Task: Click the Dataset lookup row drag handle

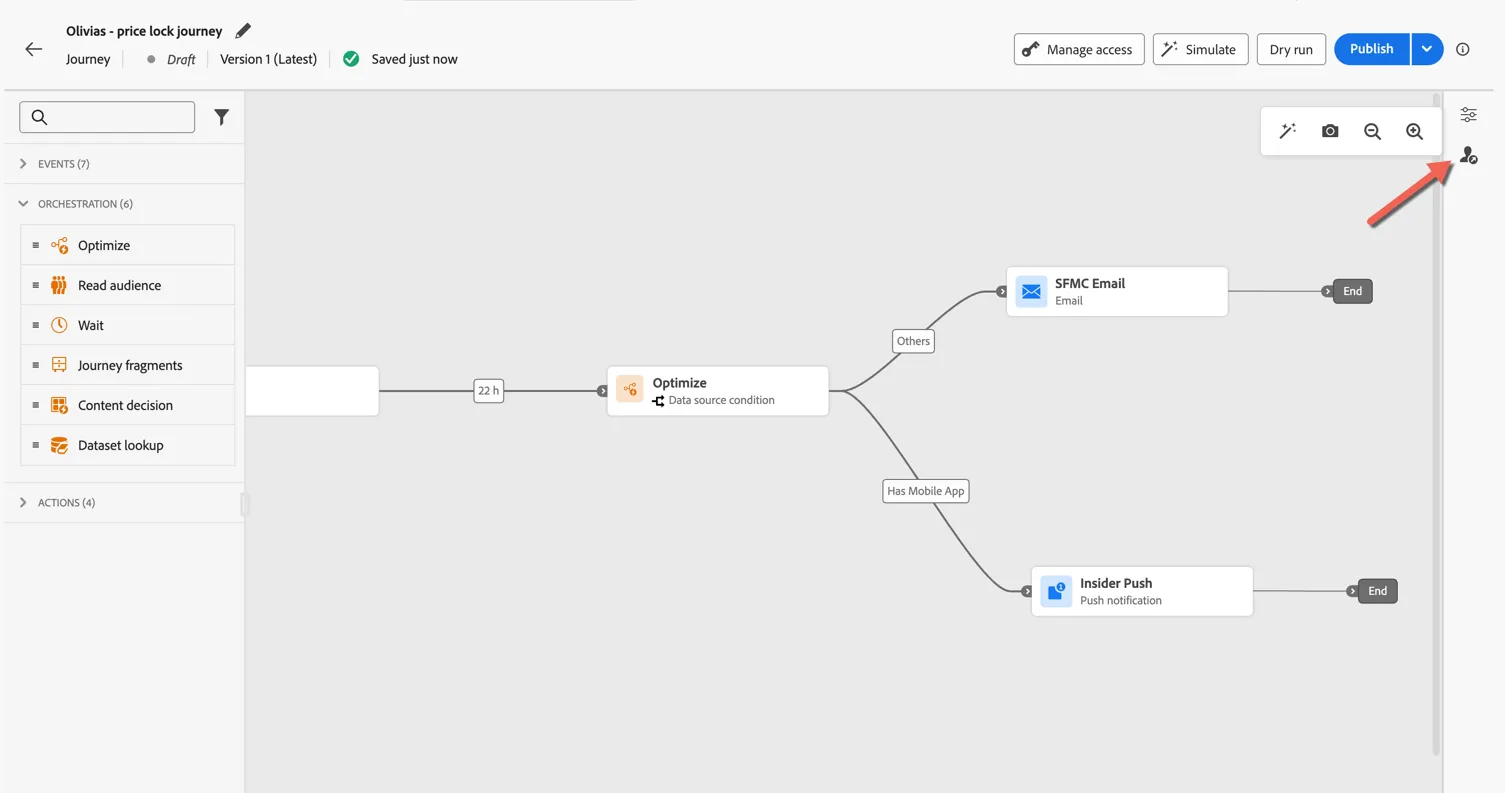Action: pos(36,445)
